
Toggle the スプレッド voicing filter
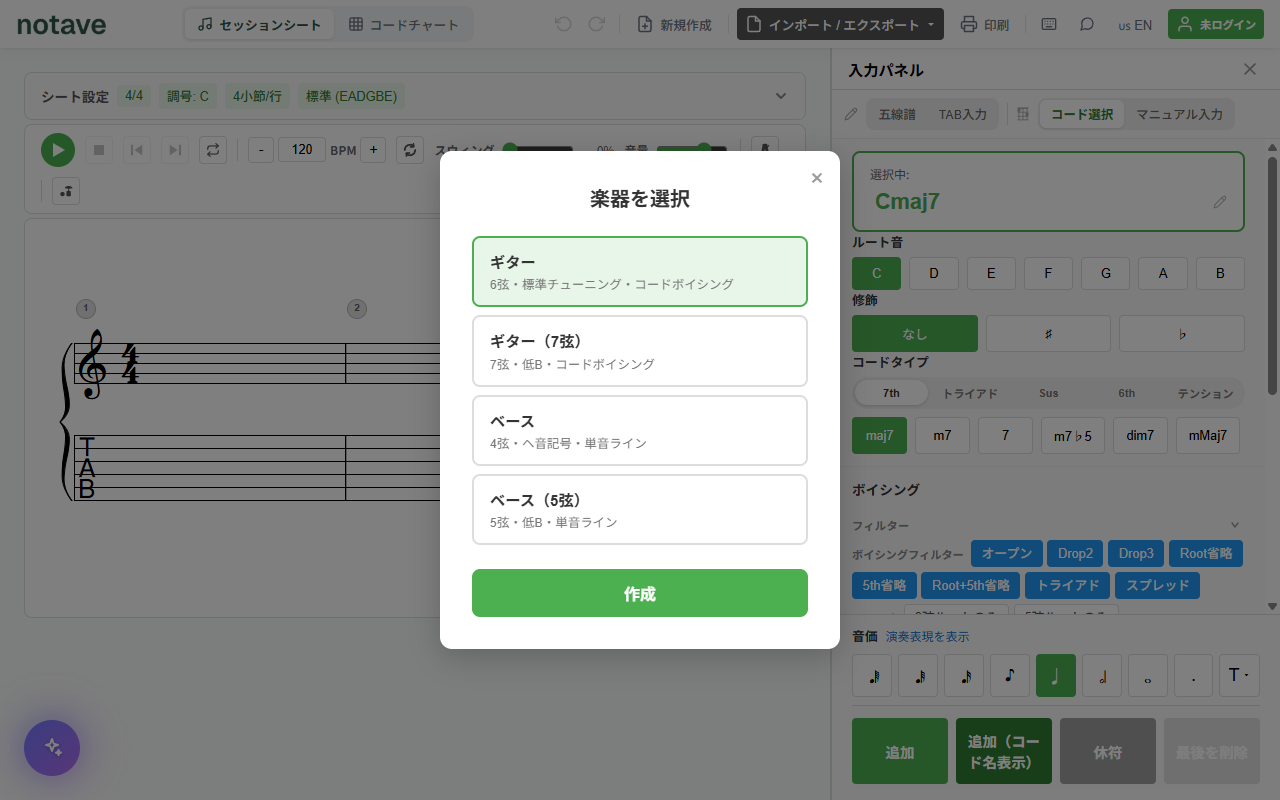[x=1158, y=585]
